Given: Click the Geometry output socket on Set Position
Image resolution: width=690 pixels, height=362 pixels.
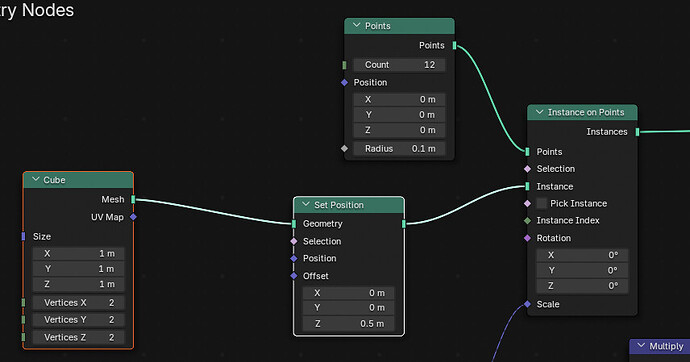Looking at the screenshot, I should pos(404,224).
